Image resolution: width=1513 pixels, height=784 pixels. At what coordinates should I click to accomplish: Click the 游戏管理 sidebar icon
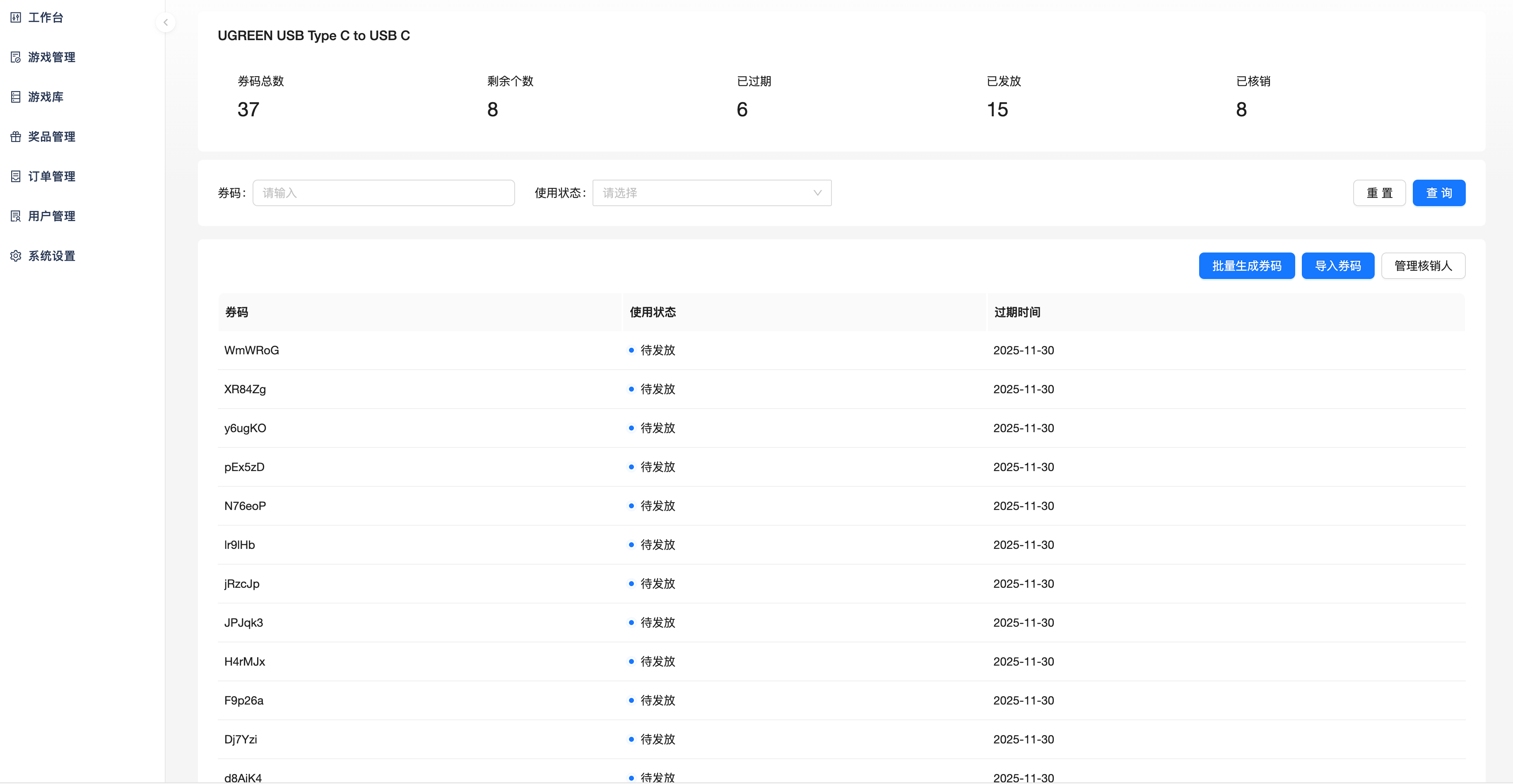[16, 57]
